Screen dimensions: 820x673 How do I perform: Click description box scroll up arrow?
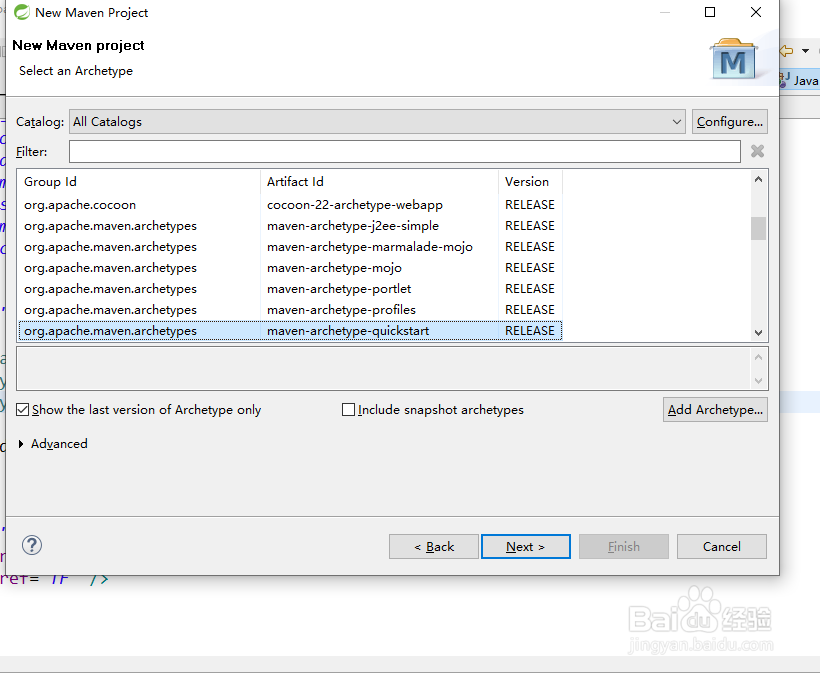click(x=758, y=358)
